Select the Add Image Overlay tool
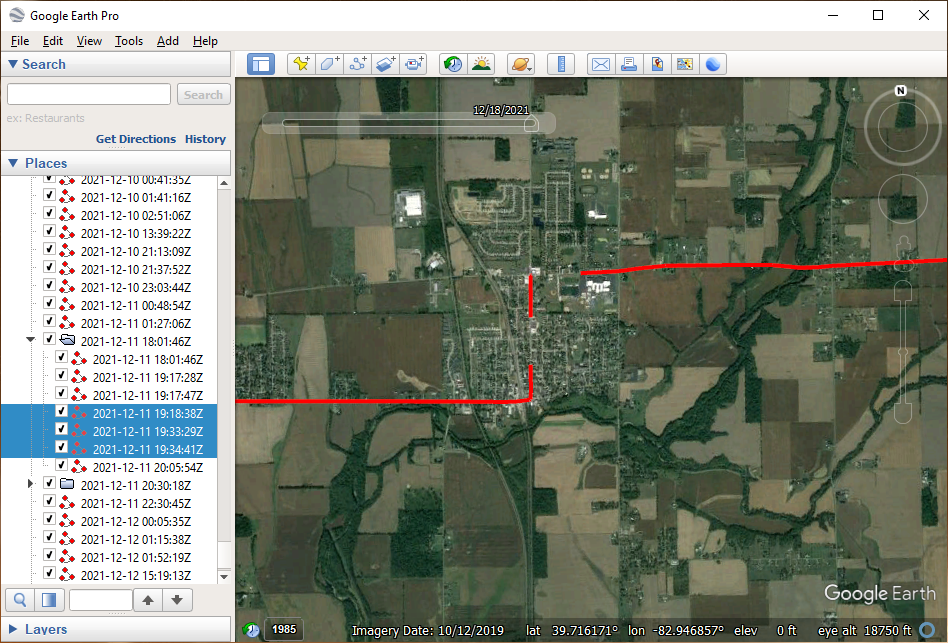The width and height of the screenshot is (948, 643). [x=385, y=64]
